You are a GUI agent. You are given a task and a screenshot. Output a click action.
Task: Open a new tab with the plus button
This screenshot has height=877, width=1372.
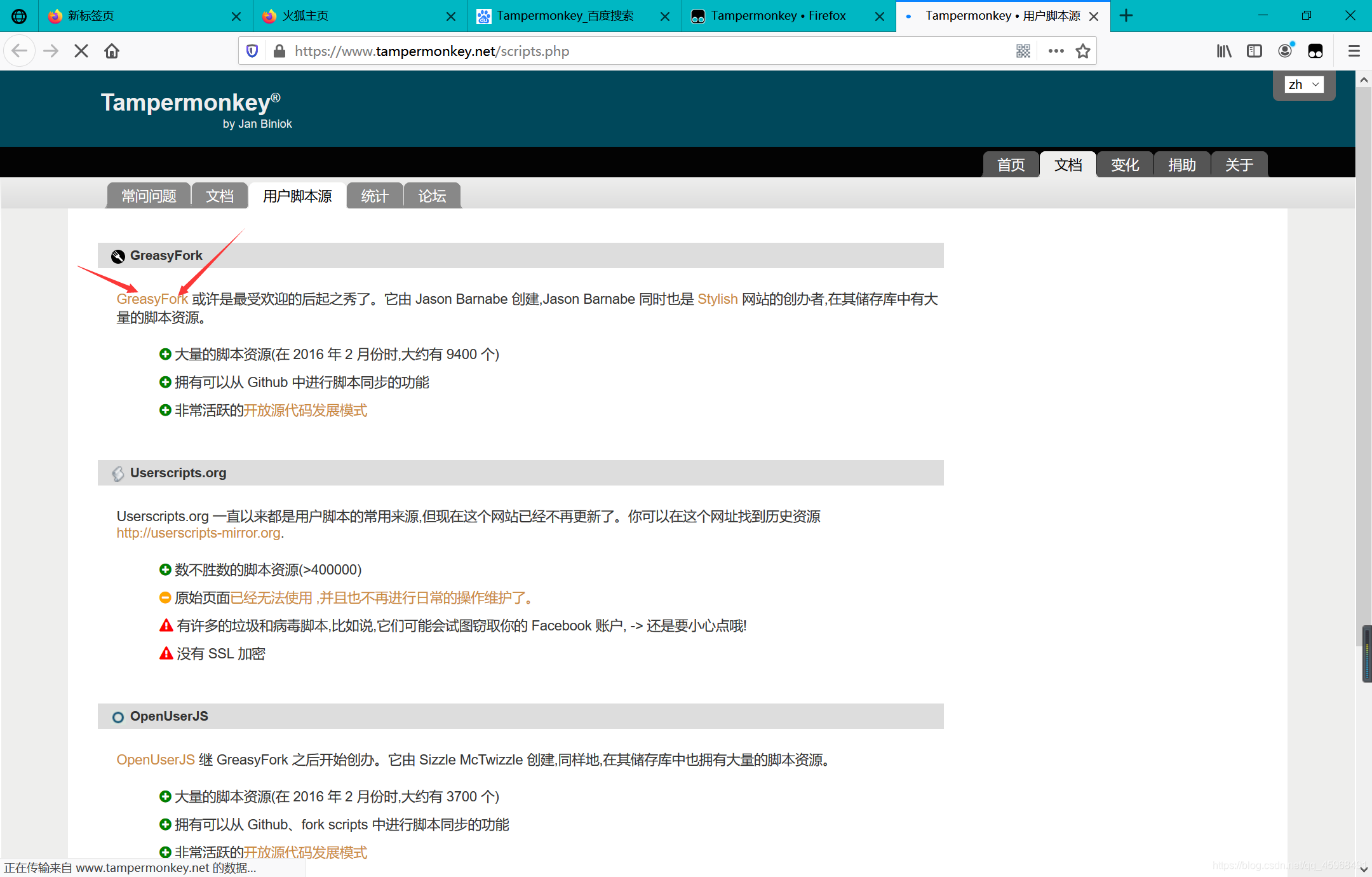pyautogui.click(x=1126, y=15)
